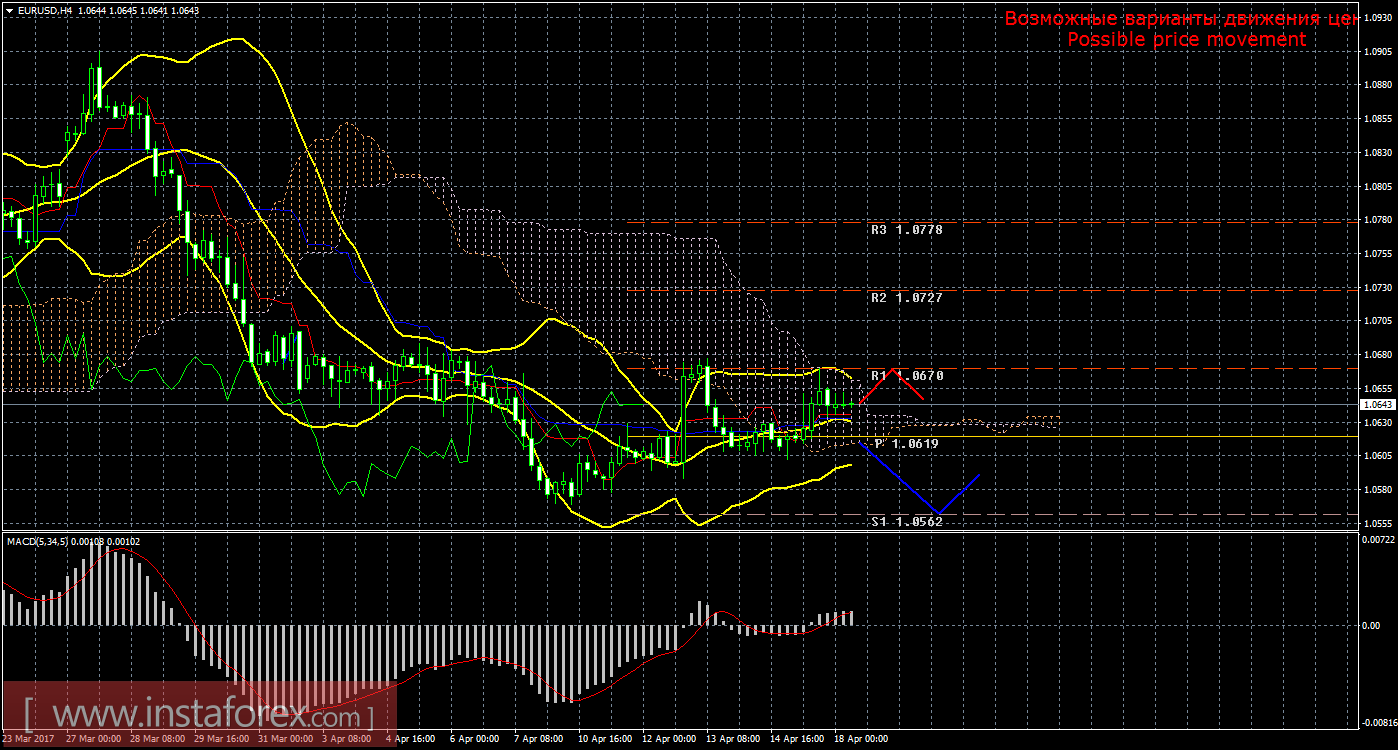Open the chart menu triangle beside EURUSD,H4

(x=9, y=10)
